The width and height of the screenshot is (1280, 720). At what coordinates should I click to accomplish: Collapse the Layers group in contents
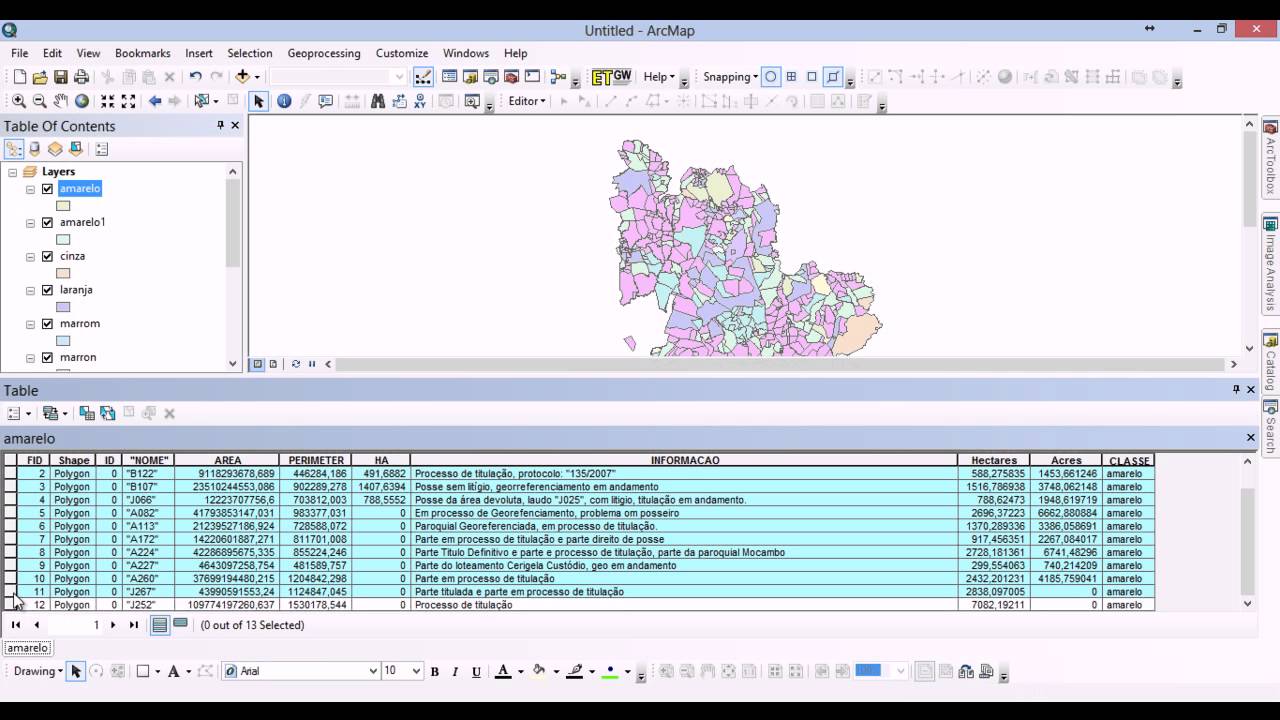(x=12, y=172)
